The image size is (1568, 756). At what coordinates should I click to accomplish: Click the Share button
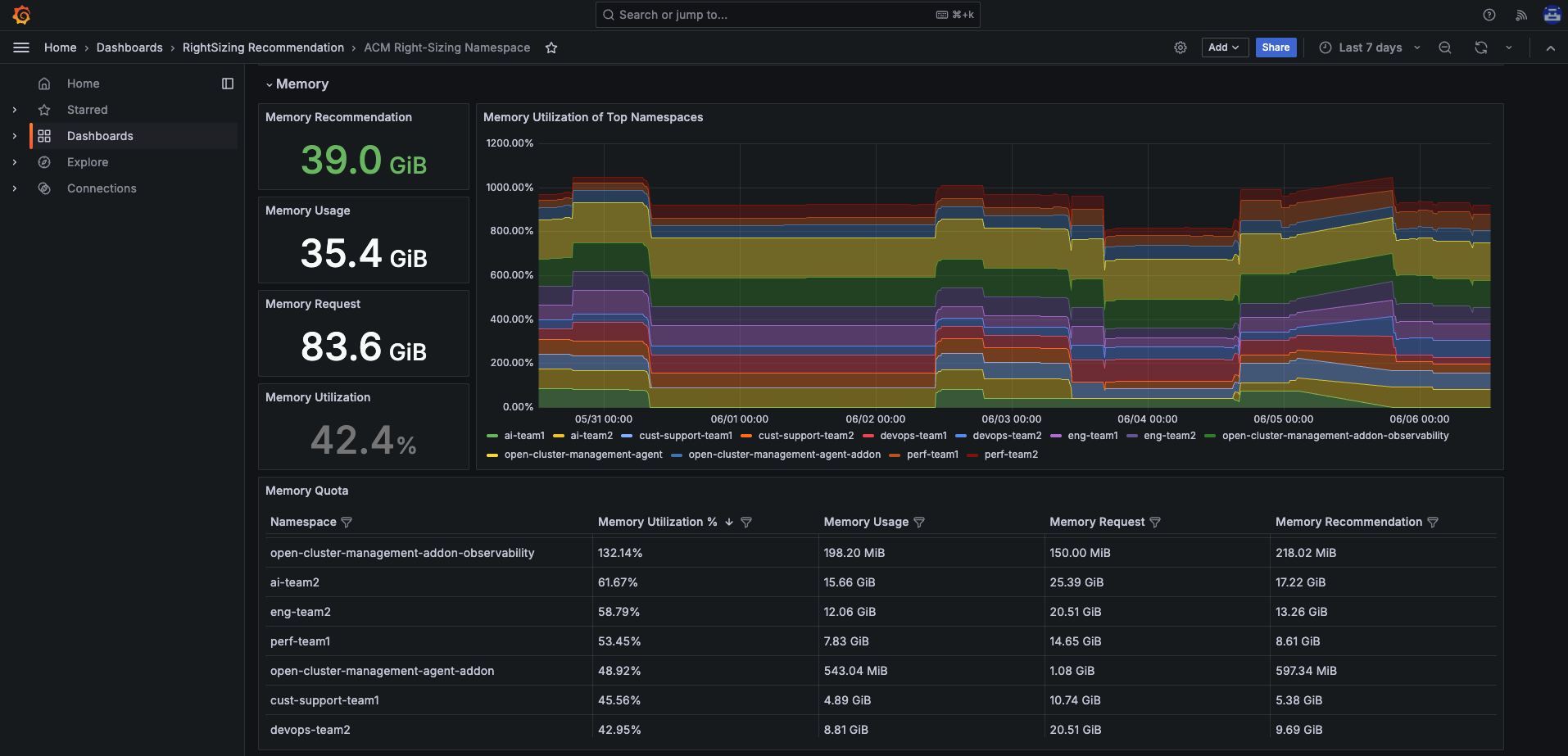pyautogui.click(x=1275, y=48)
